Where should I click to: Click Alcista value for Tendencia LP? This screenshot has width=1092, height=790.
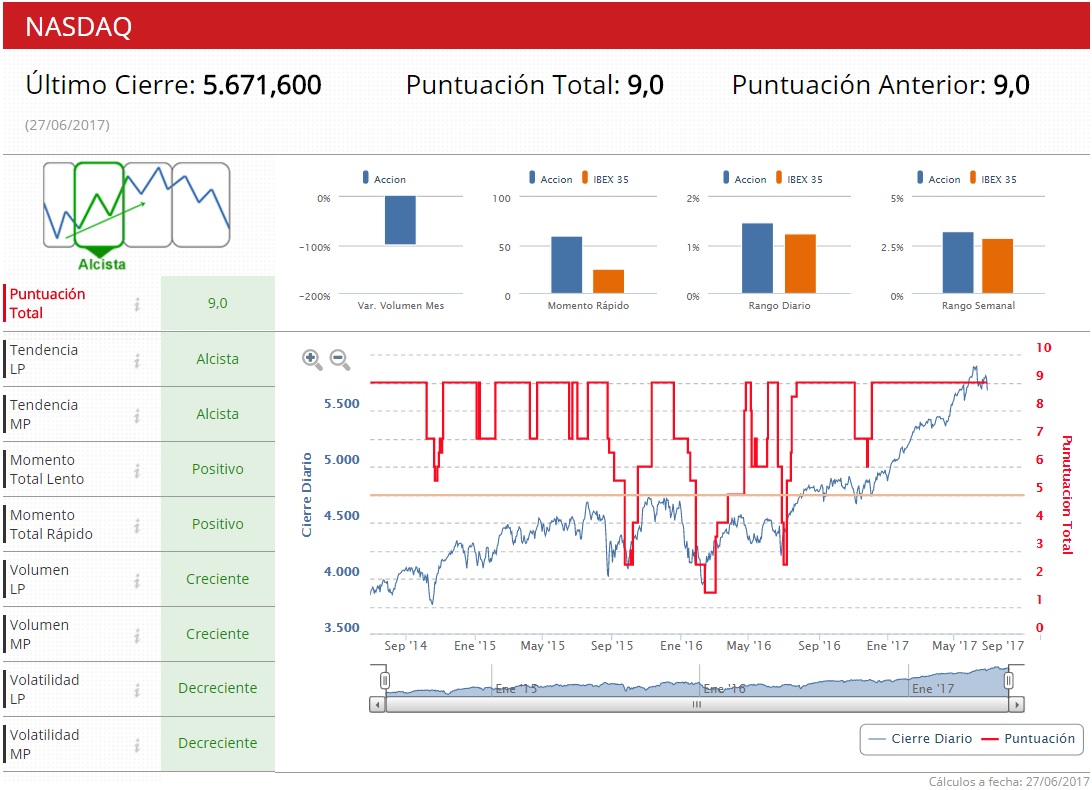(x=217, y=359)
